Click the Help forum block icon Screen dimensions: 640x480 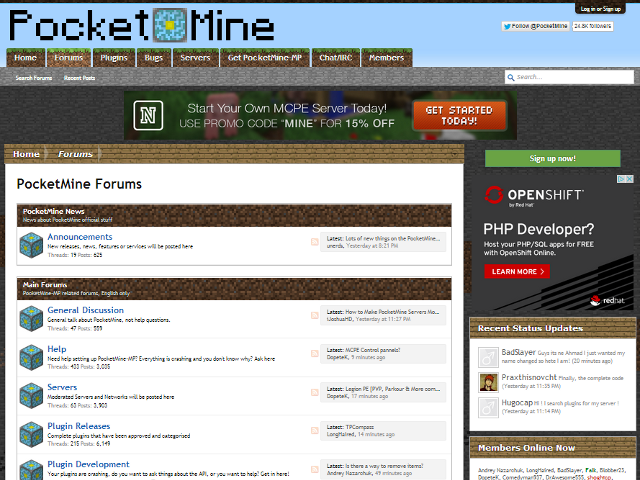tap(31, 356)
